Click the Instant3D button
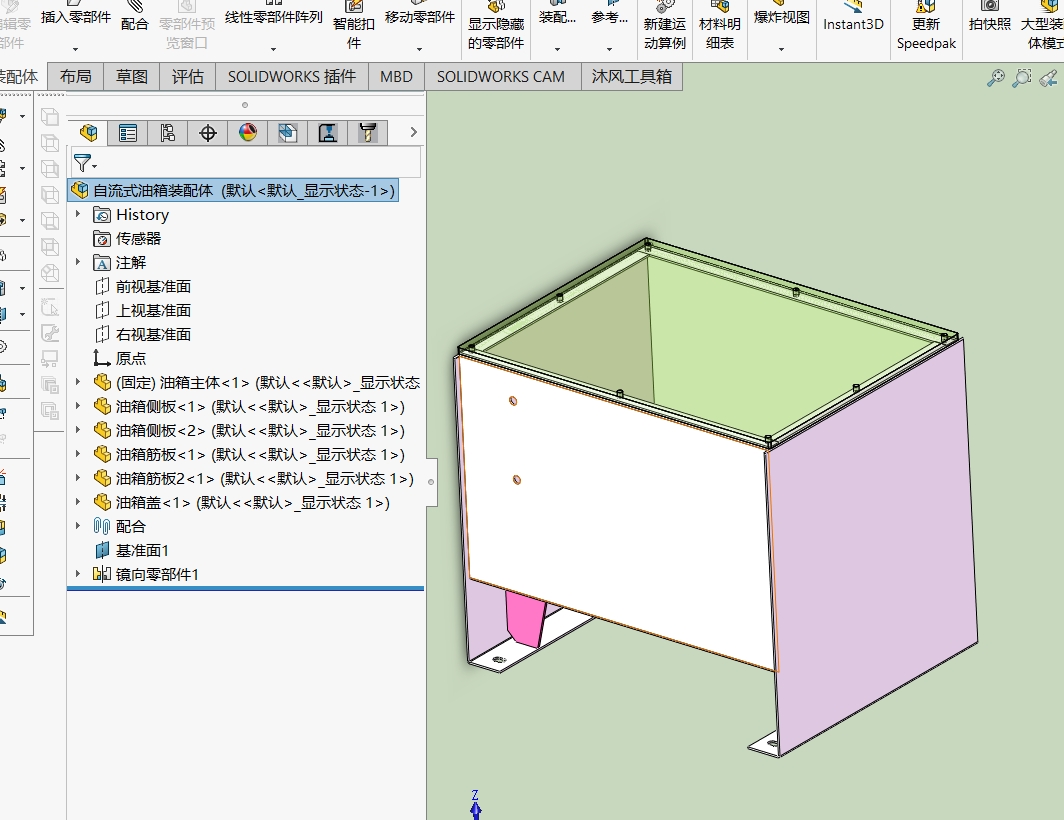This screenshot has width=1064, height=820. pyautogui.click(x=853, y=24)
